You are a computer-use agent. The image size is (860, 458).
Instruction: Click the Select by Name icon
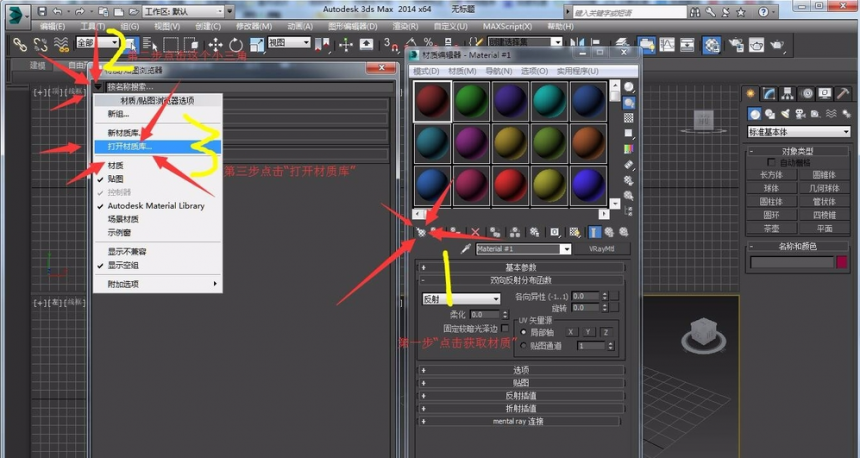150,44
